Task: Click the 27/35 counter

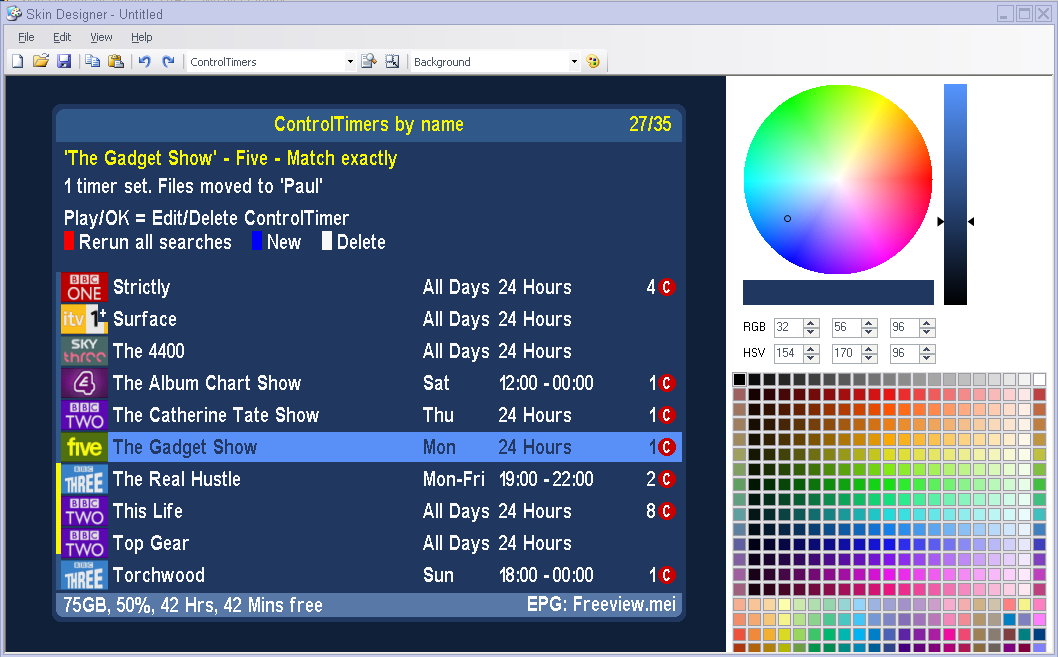Action: coord(650,124)
